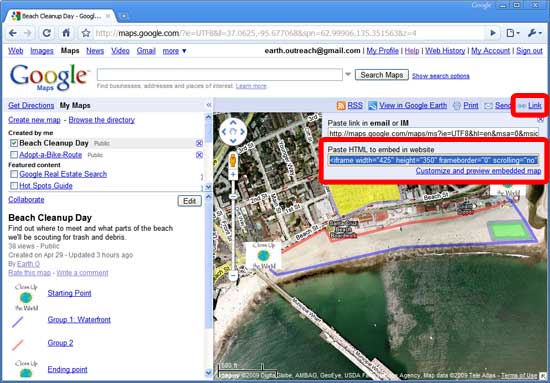550x383 pixels.
Task: Select the embed HTML iframe code field
Action: (x=433, y=160)
